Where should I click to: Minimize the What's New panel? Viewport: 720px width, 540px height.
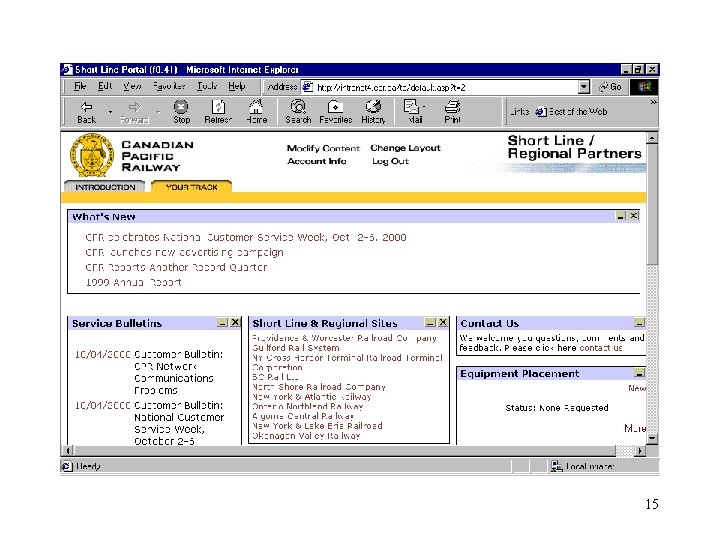tap(620, 216)
